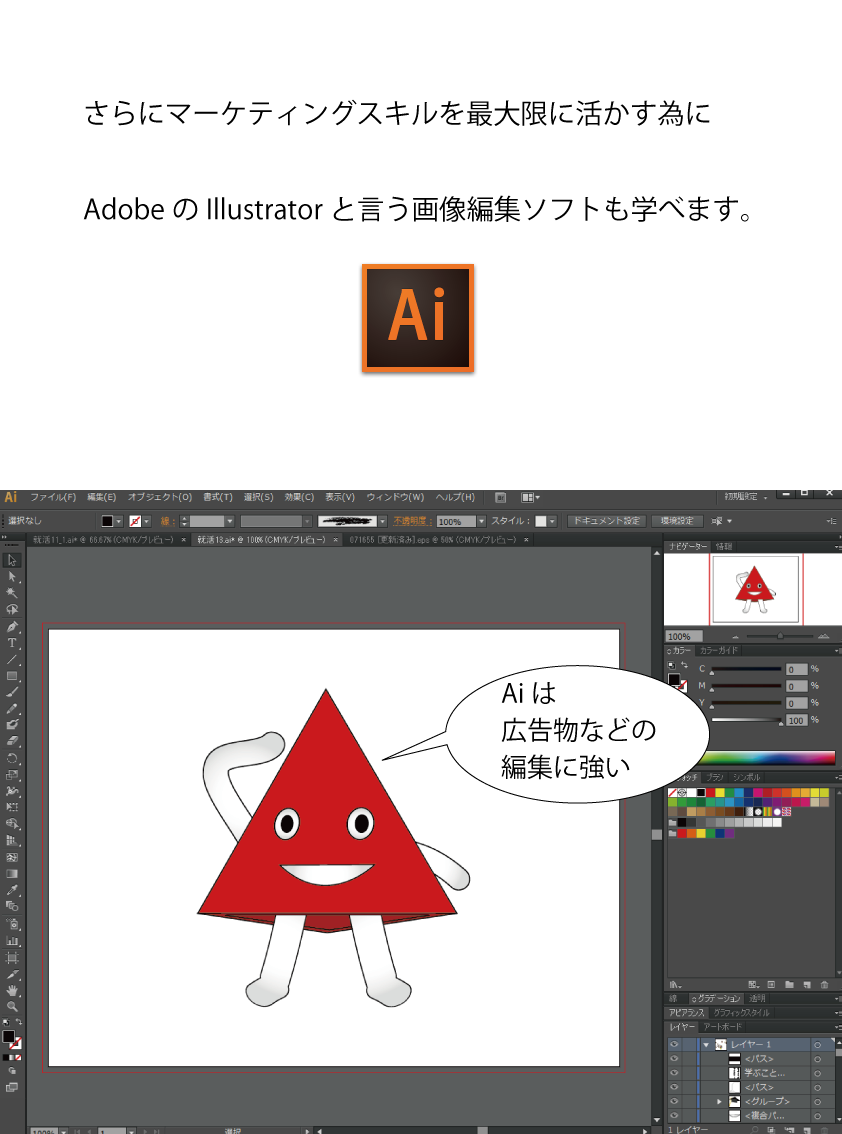
Task: Select the Selection tool arrow
Action: pyautogui.click(x=12, y=560)
